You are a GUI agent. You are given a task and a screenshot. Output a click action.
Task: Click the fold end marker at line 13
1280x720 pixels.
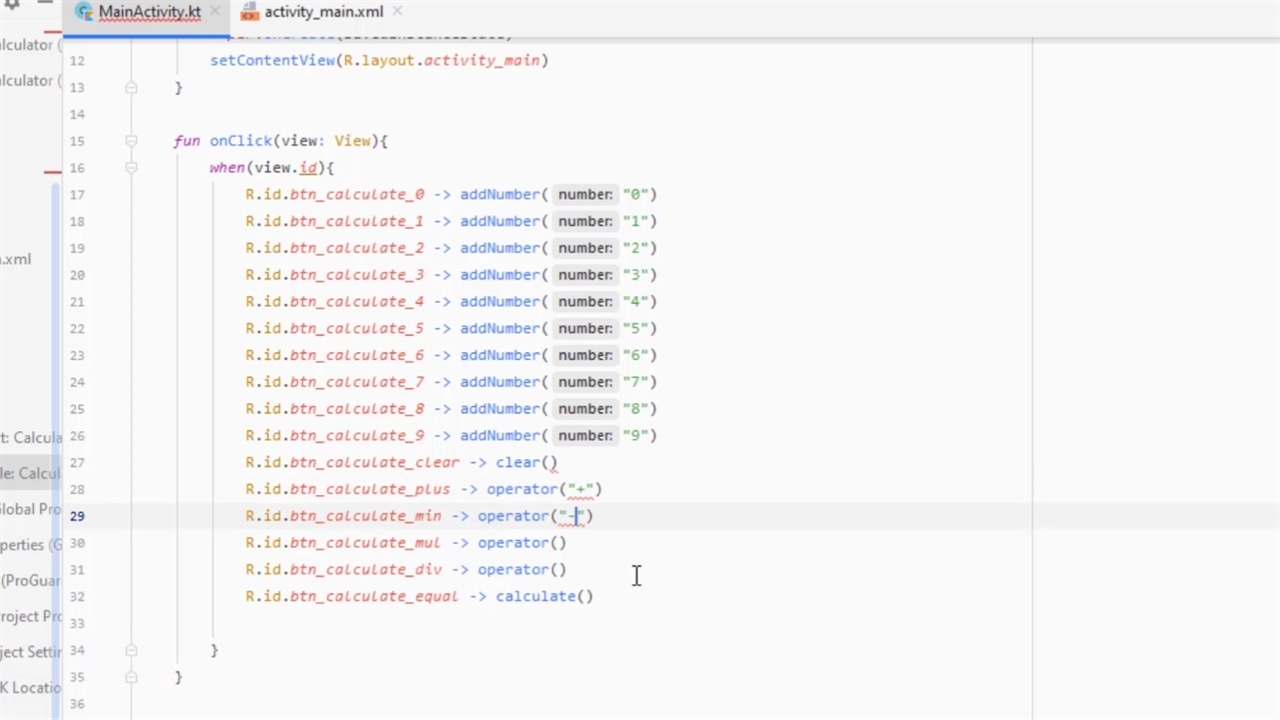131,88
